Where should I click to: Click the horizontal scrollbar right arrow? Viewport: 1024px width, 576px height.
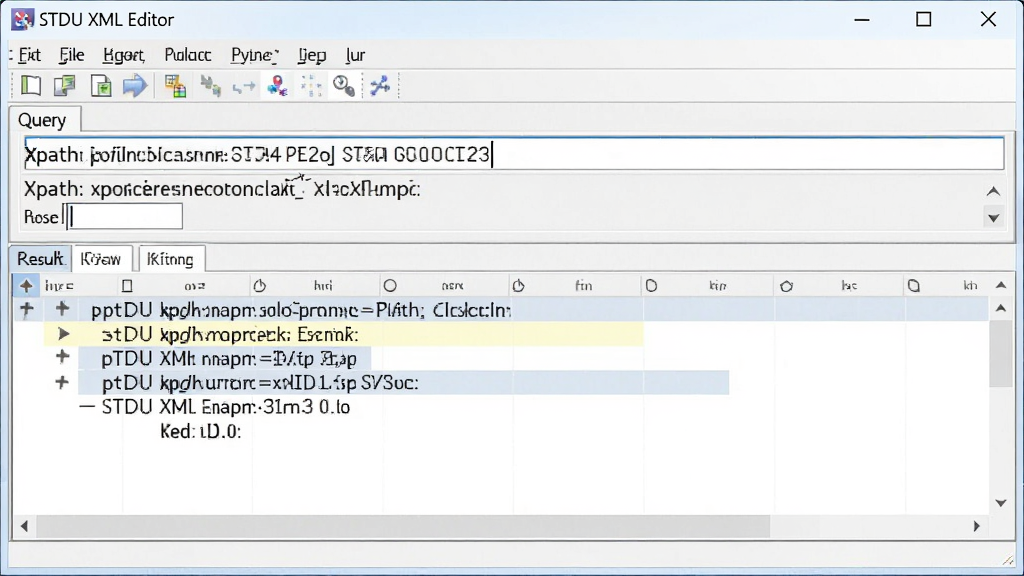976,526
